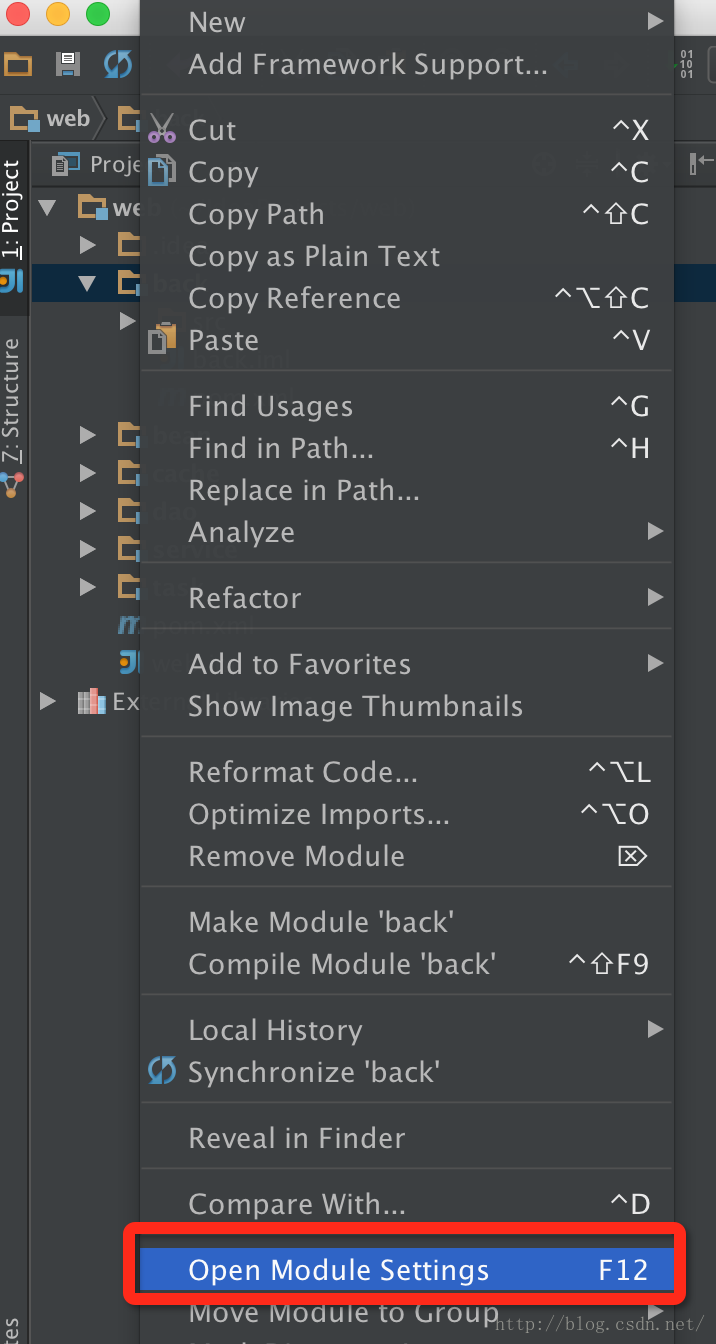Click the Save All floppy disk icon

68,65
